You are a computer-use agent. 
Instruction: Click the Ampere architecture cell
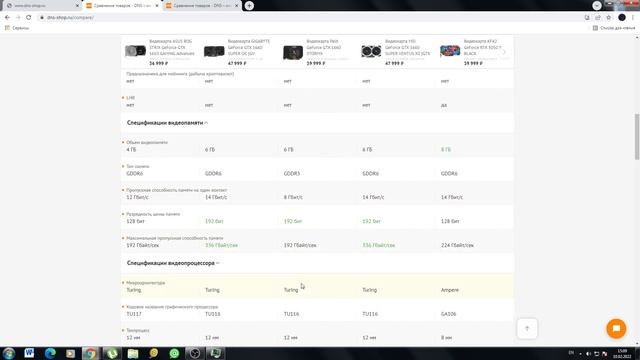coord(450,290)
